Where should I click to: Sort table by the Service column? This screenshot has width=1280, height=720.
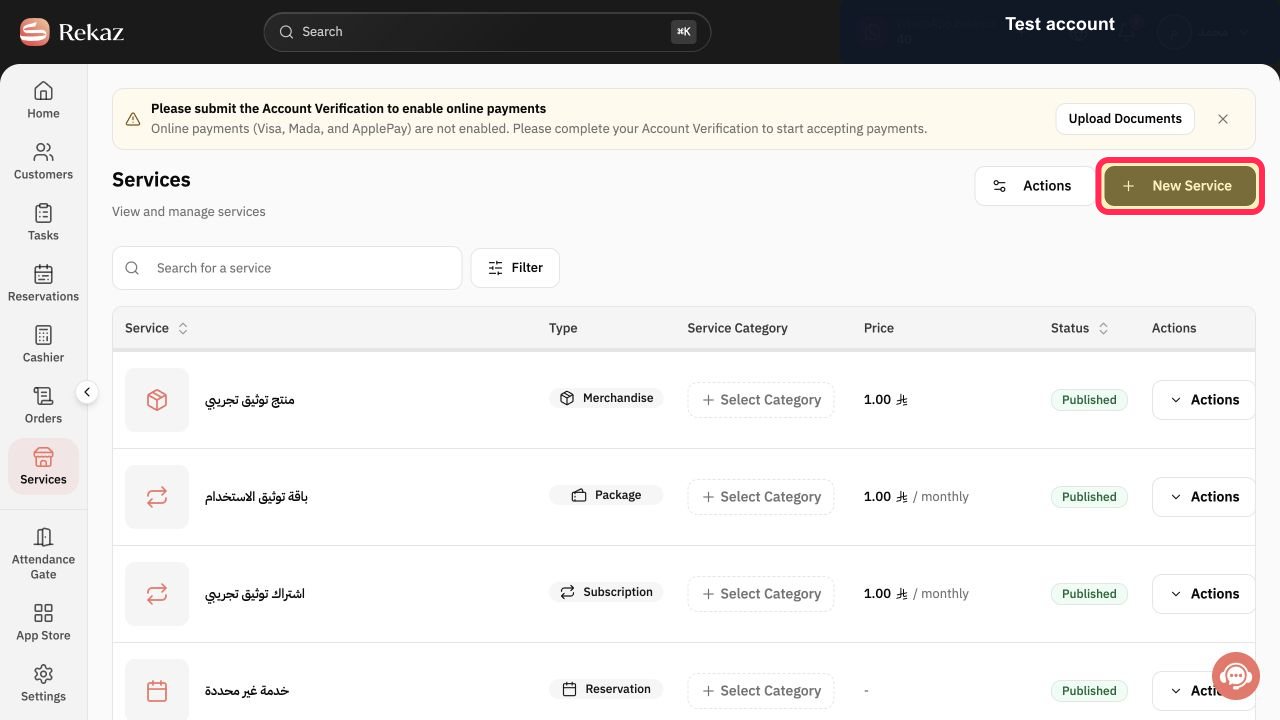pyautogui.click(x=183, y=328)
